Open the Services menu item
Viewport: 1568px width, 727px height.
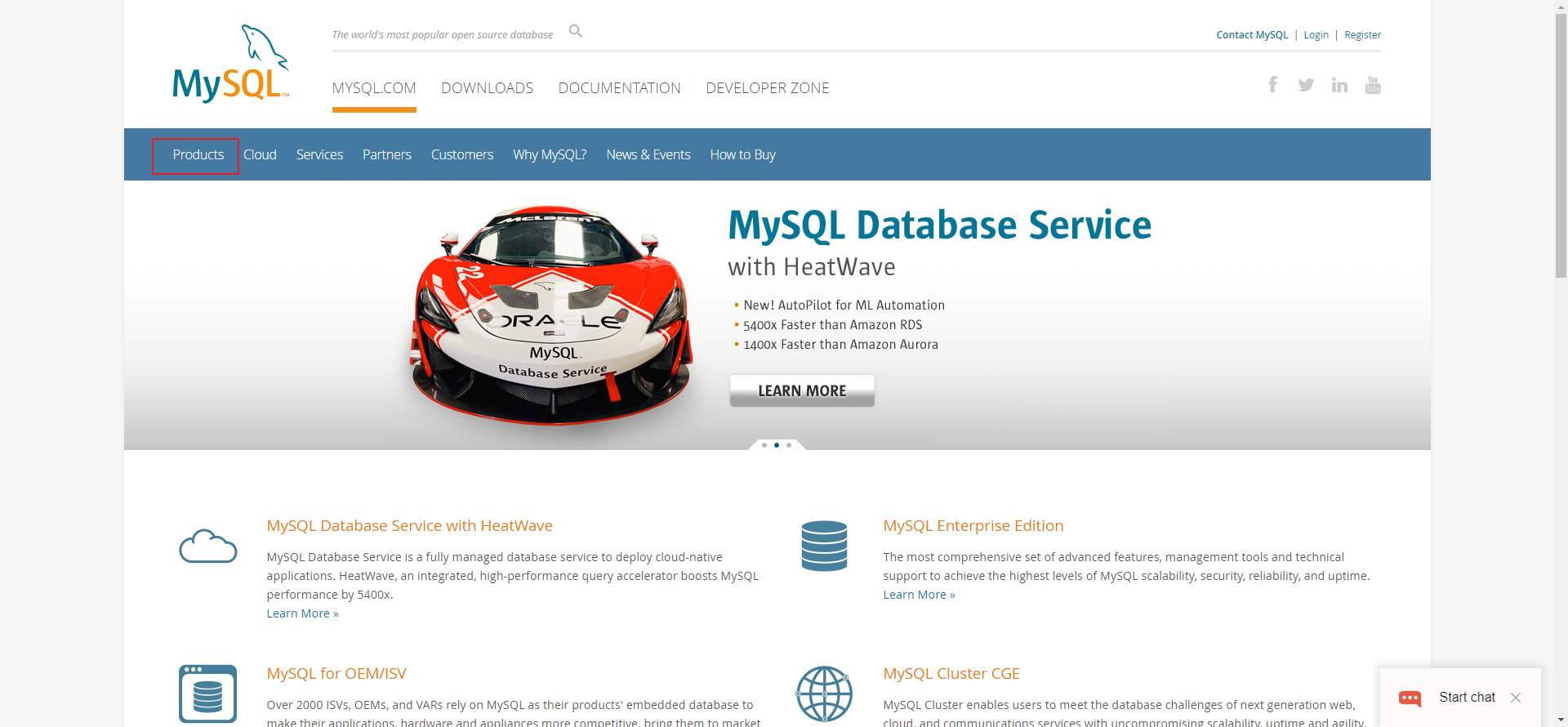[x=319, y=155]
